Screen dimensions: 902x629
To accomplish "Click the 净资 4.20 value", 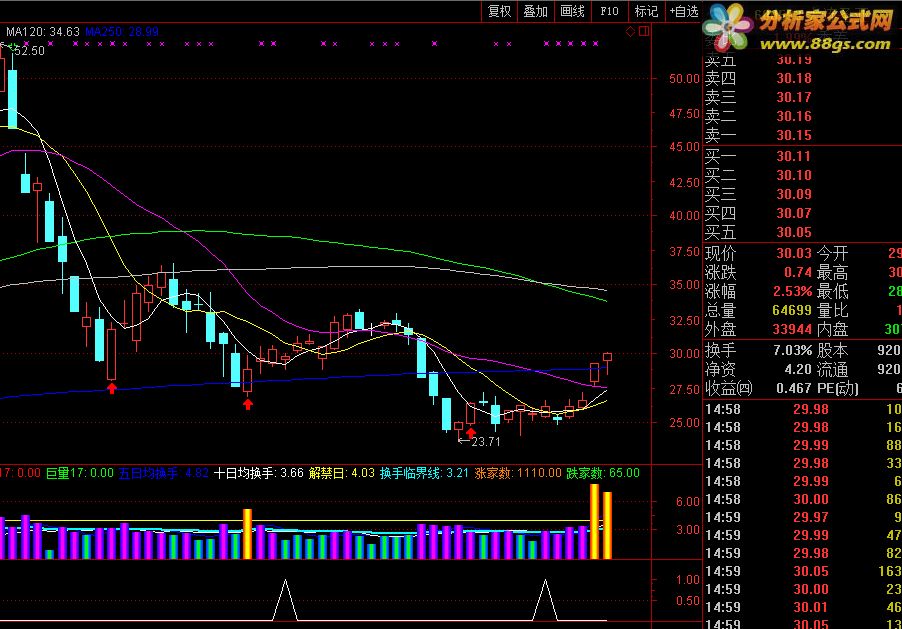I will (798, 369).
